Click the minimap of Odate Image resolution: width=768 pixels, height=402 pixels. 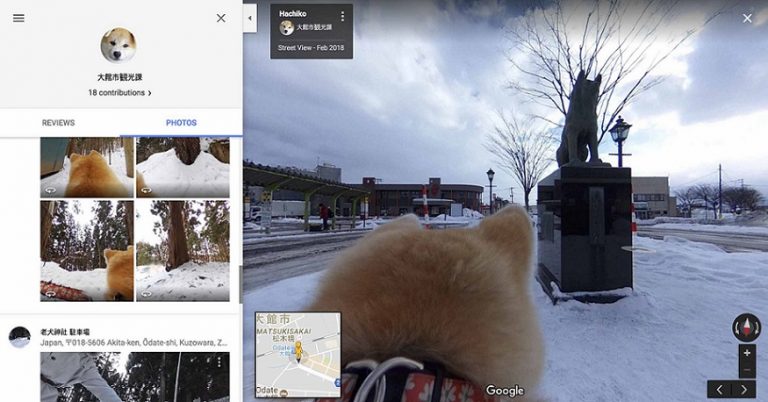[297, 355]
